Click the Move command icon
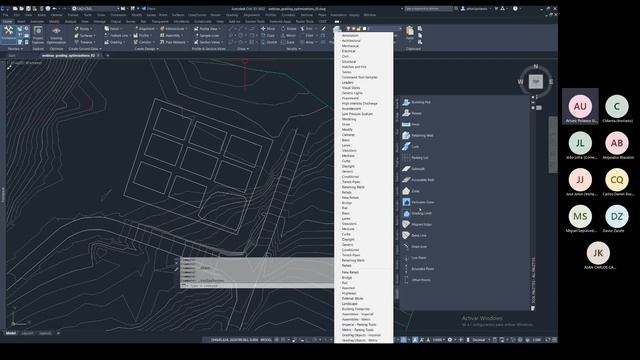The height and width of the screenshot is (360, 640). 268,29
